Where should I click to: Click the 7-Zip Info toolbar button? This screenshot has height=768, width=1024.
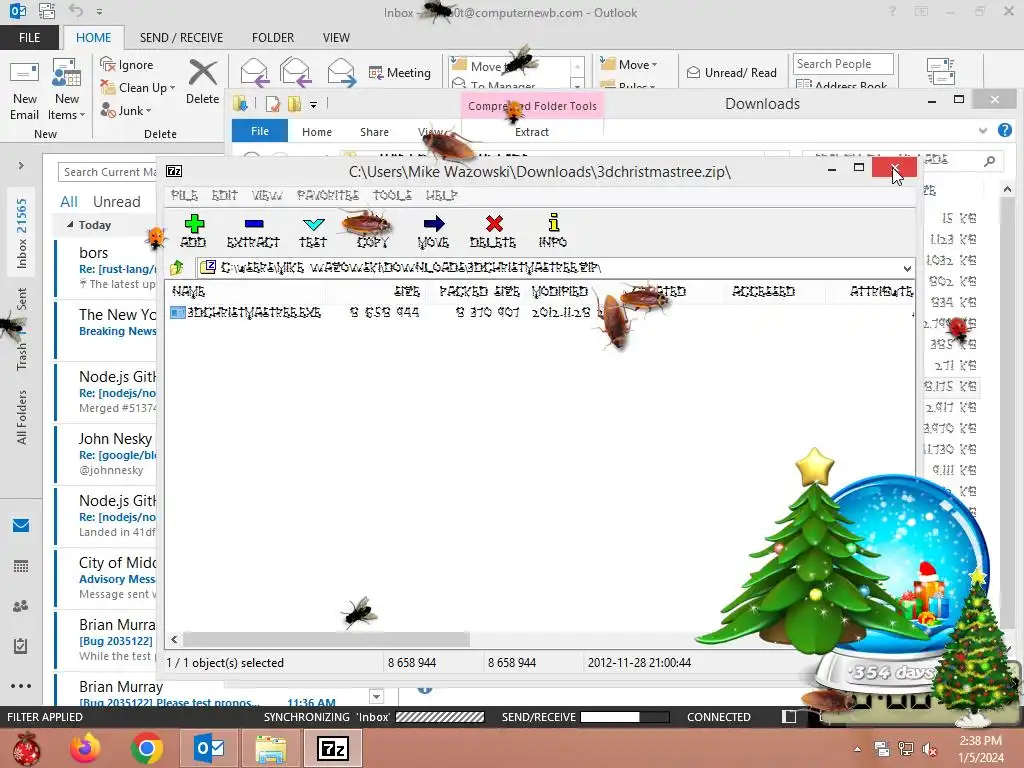tap(552, 231)
